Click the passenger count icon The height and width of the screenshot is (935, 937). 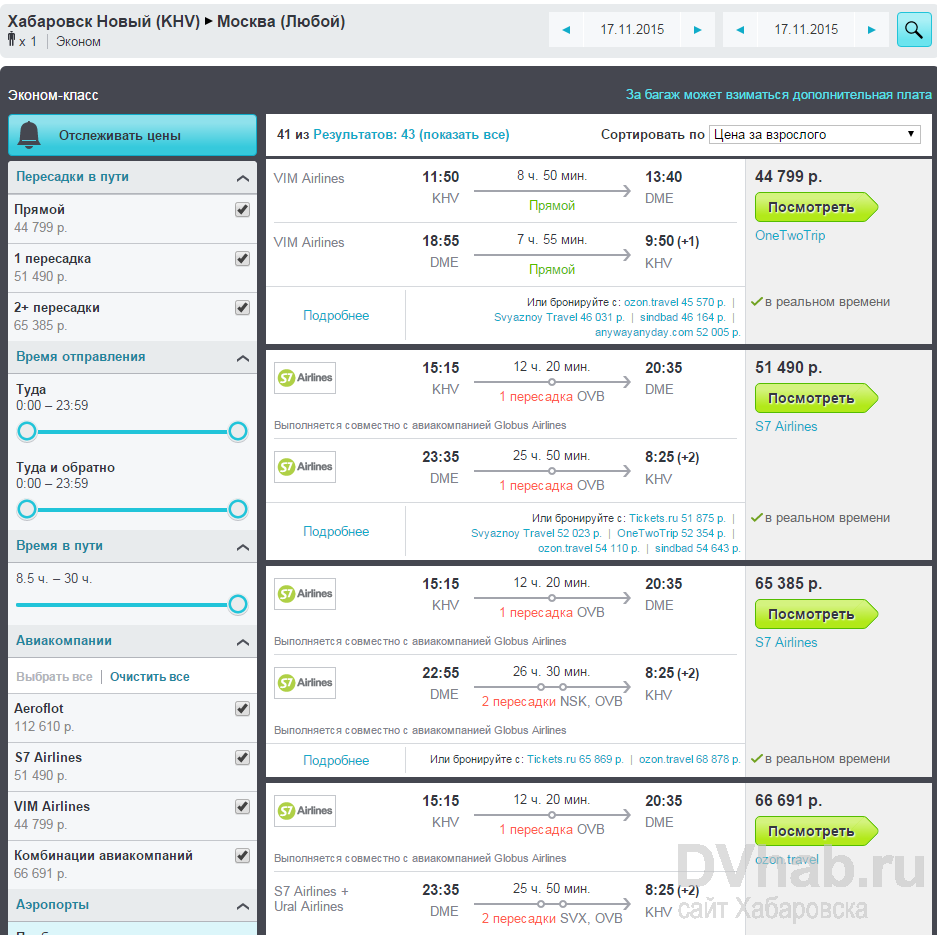(11, 39)
